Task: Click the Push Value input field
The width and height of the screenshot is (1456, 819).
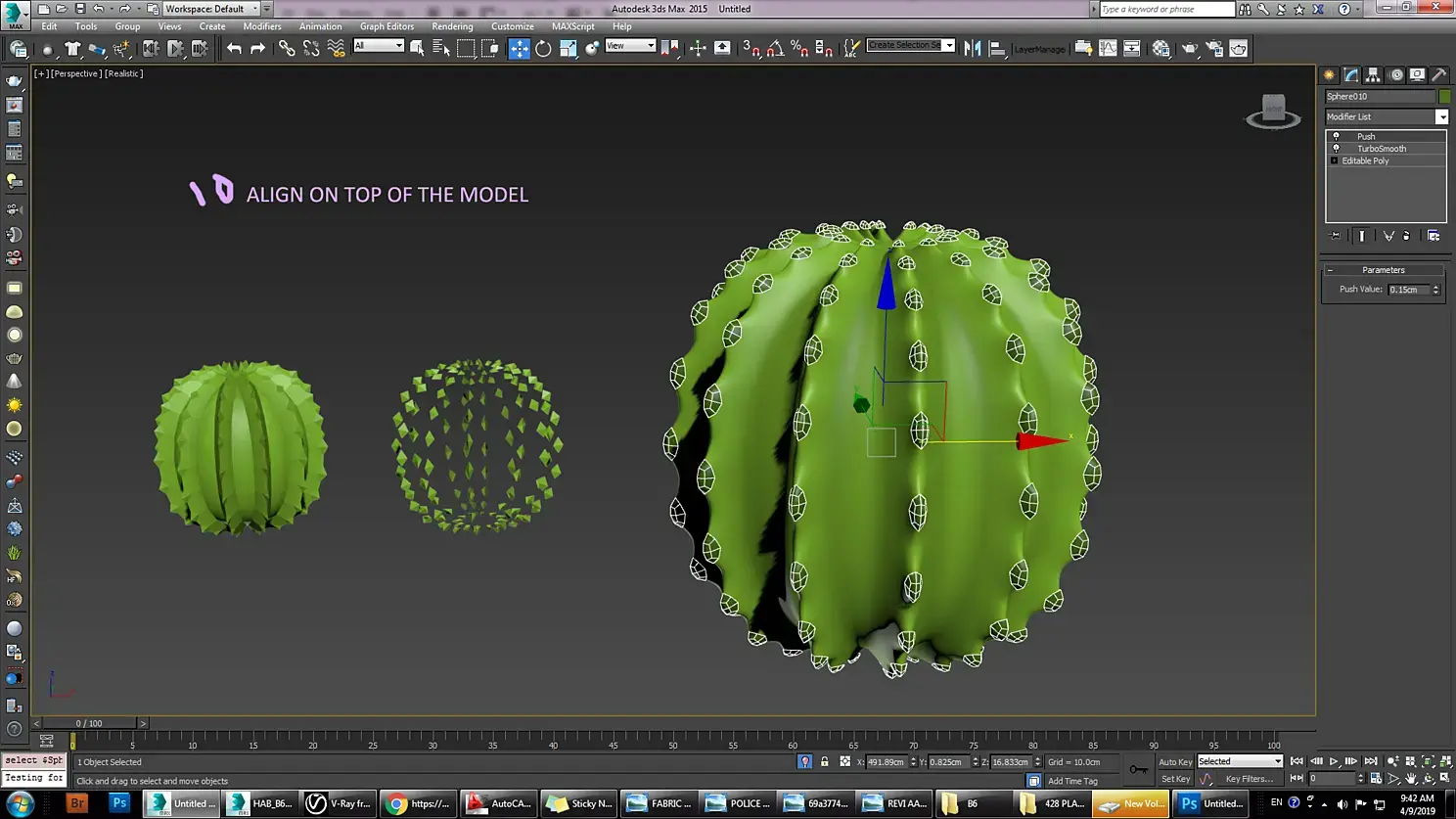Action: click(1408, 290)
